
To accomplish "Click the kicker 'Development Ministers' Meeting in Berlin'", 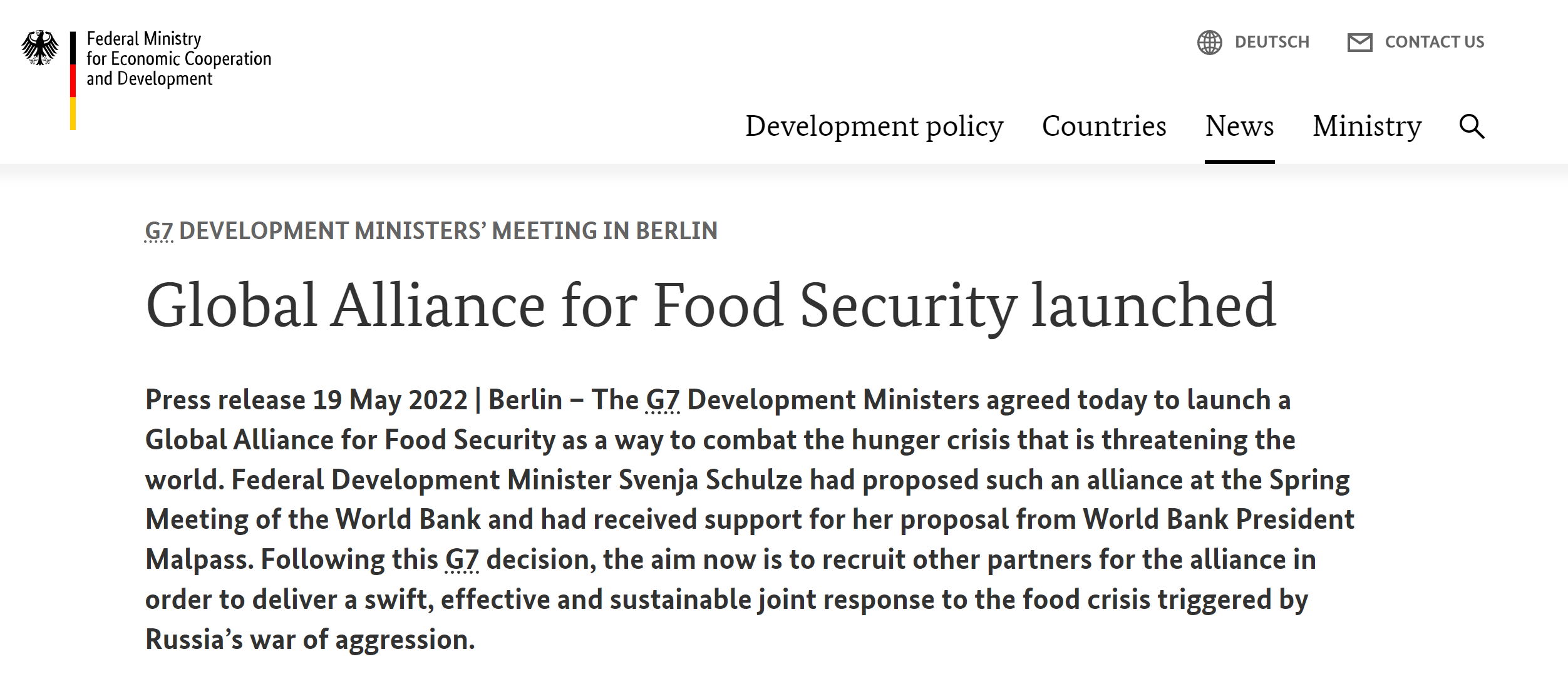I will point(448,231).
